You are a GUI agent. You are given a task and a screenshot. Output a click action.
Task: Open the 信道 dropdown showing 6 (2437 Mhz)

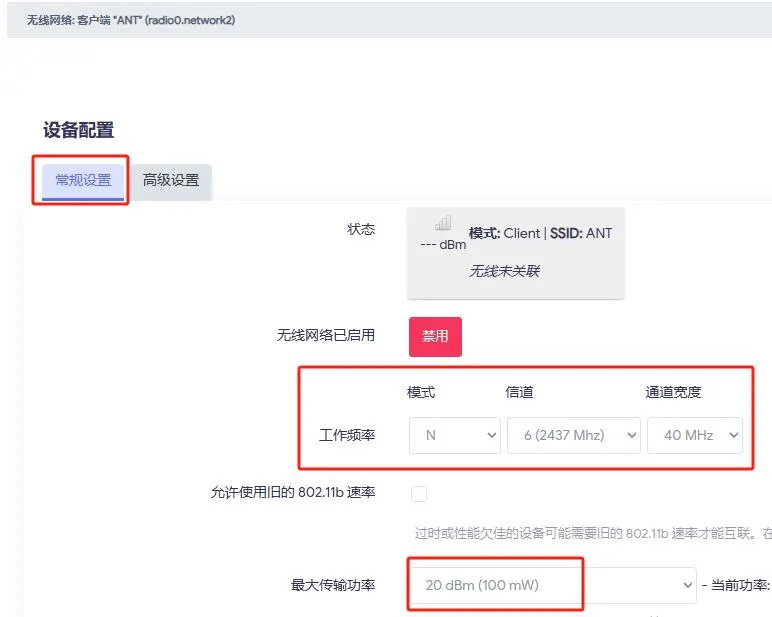pos(574,435)
